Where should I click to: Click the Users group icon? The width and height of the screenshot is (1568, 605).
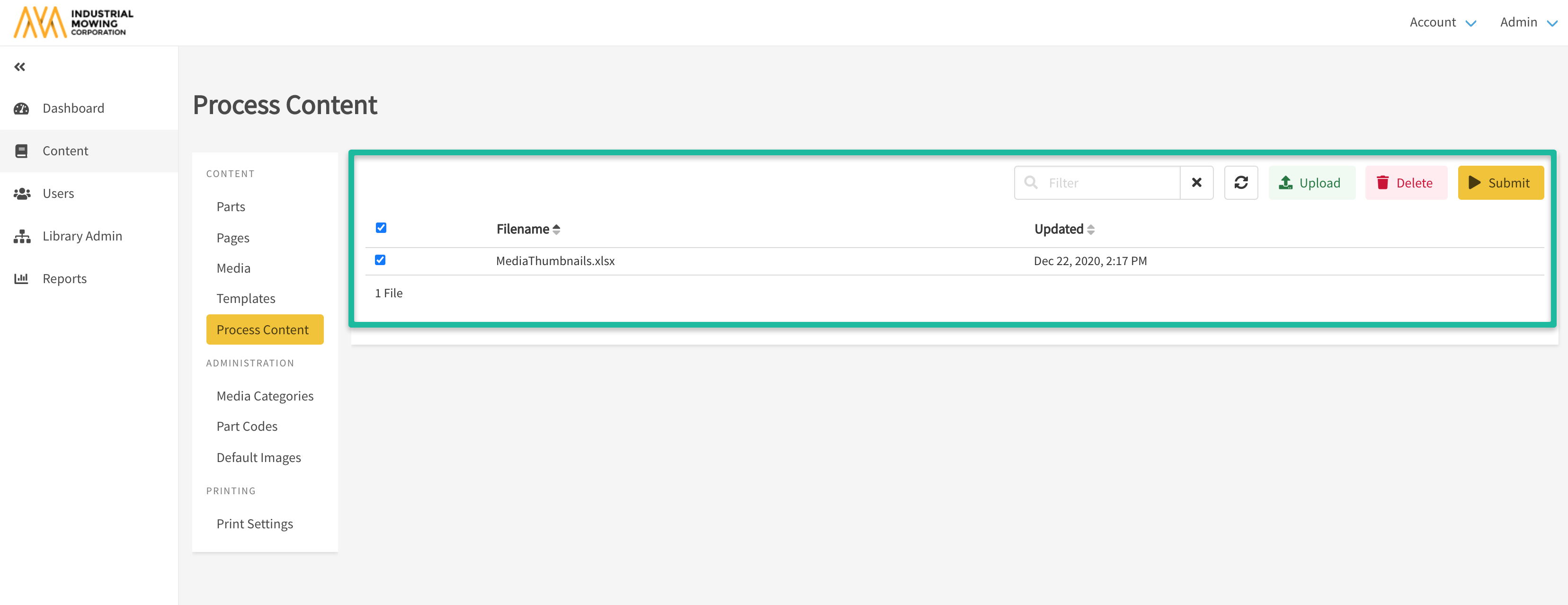click(22, 194)
